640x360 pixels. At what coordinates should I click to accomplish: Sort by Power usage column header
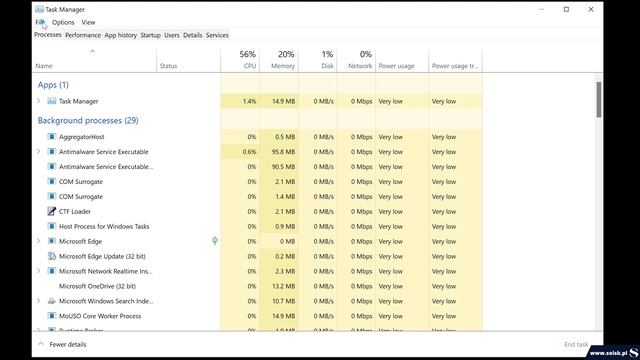click(x=402, y=60)
